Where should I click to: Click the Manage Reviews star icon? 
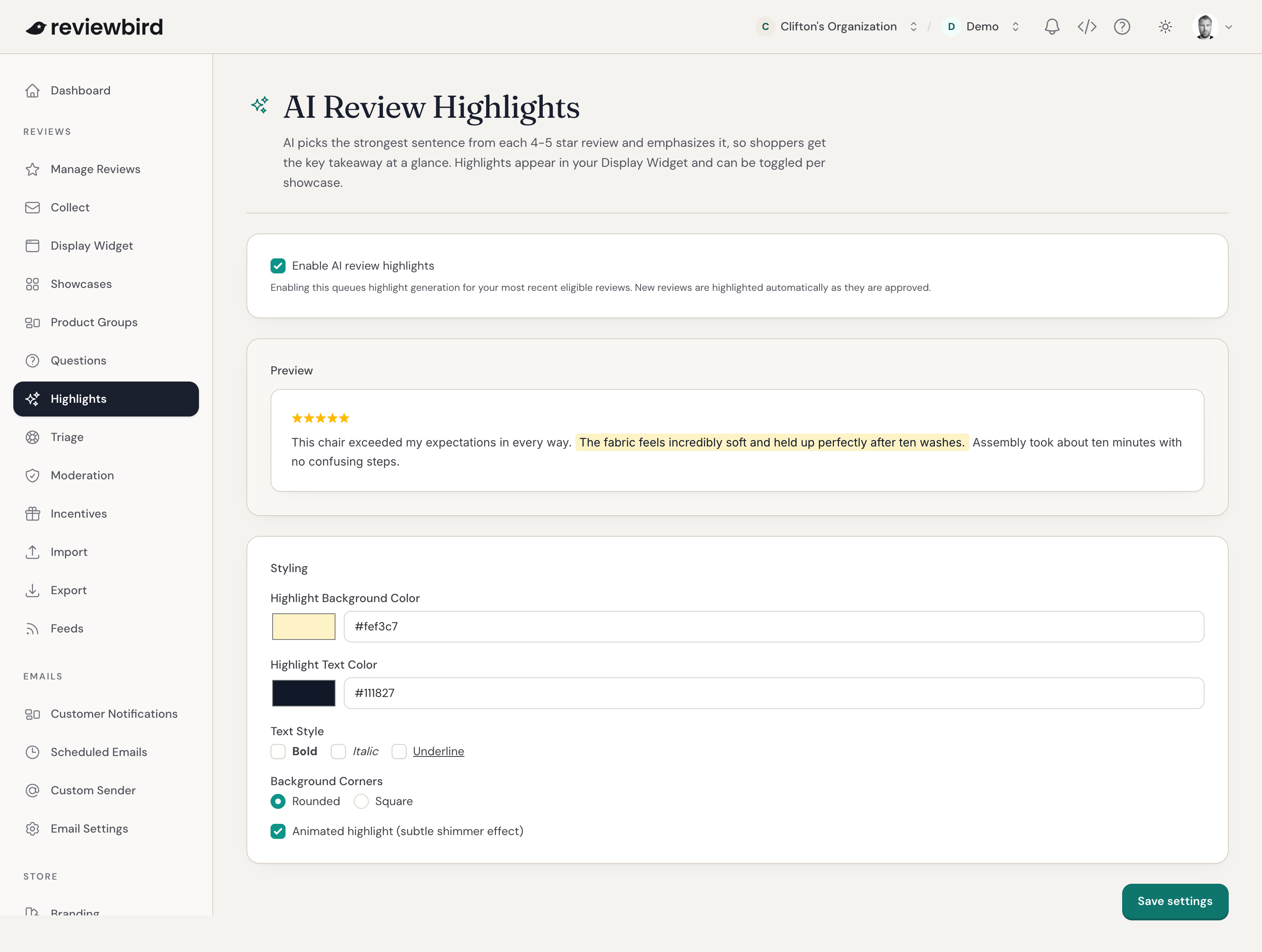pos(32,169)
